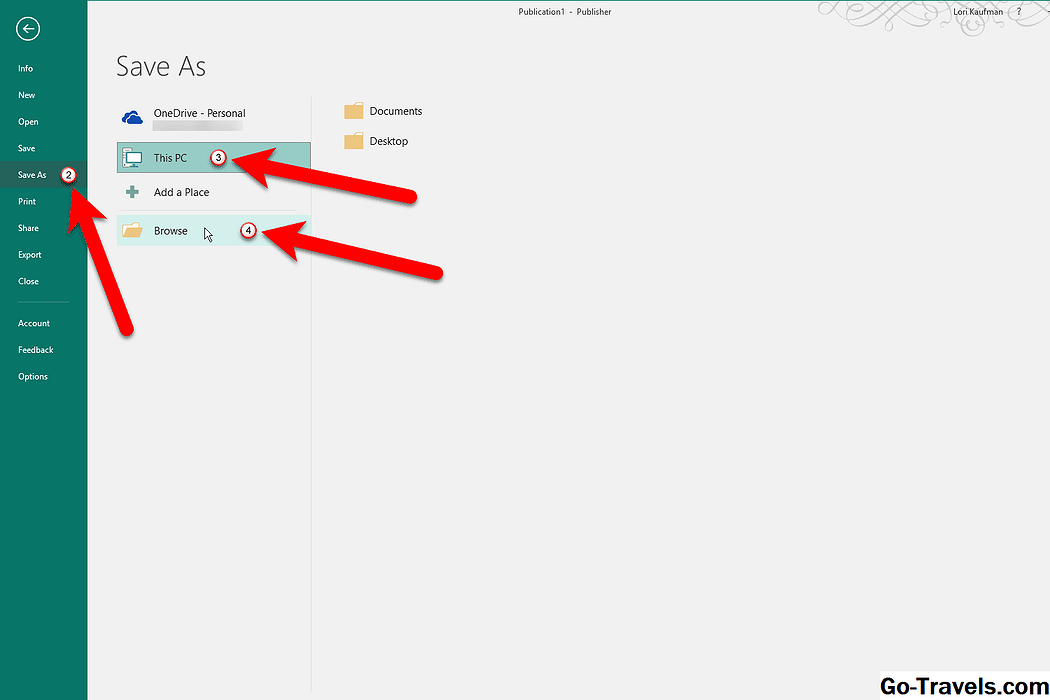Click the This PC computer icon
Viewport: 1050px width, 700px height.
tap(132, 158)
